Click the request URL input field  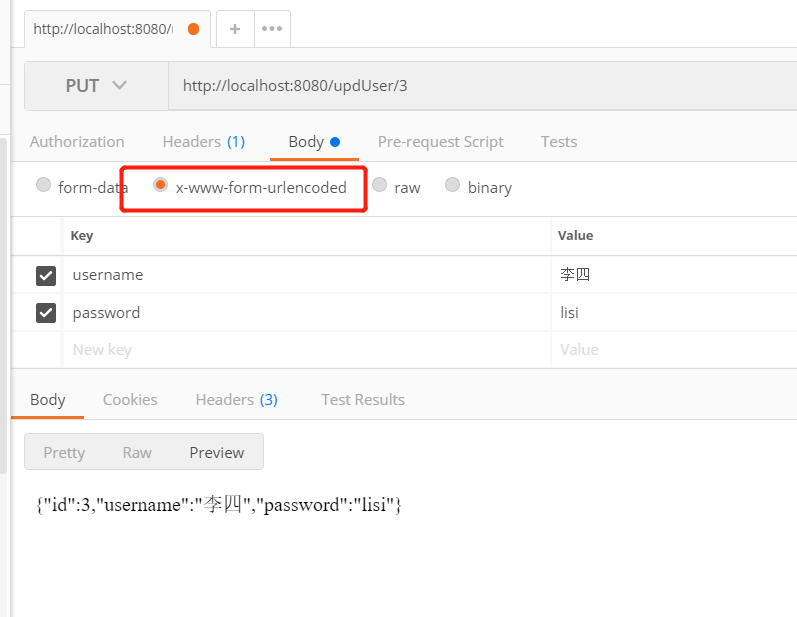pyautogui.click(x=480, y=86)
